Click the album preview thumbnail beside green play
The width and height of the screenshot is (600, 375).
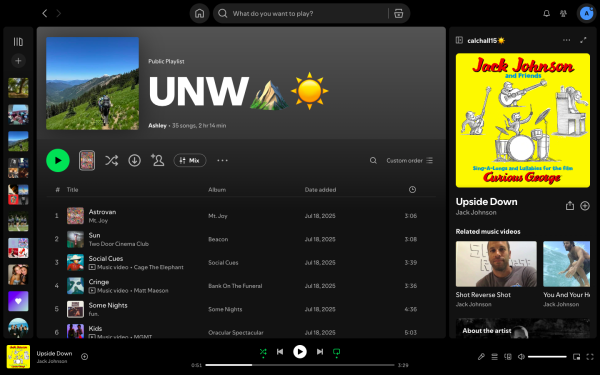(87, 160)
